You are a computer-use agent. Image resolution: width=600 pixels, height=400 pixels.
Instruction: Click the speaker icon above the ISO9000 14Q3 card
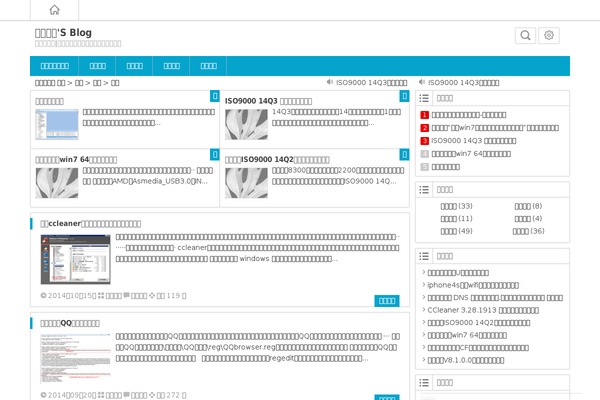(x=330, y=82)
